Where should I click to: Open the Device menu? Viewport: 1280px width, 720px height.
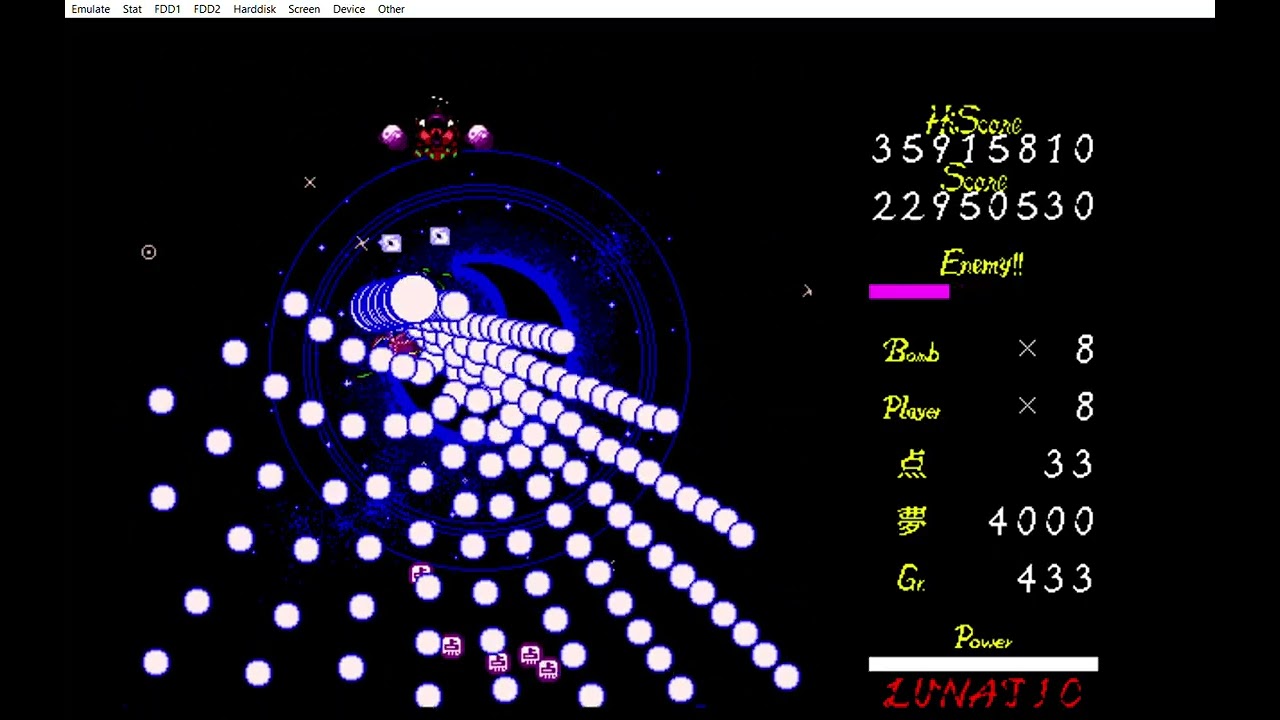coord(349,9)
